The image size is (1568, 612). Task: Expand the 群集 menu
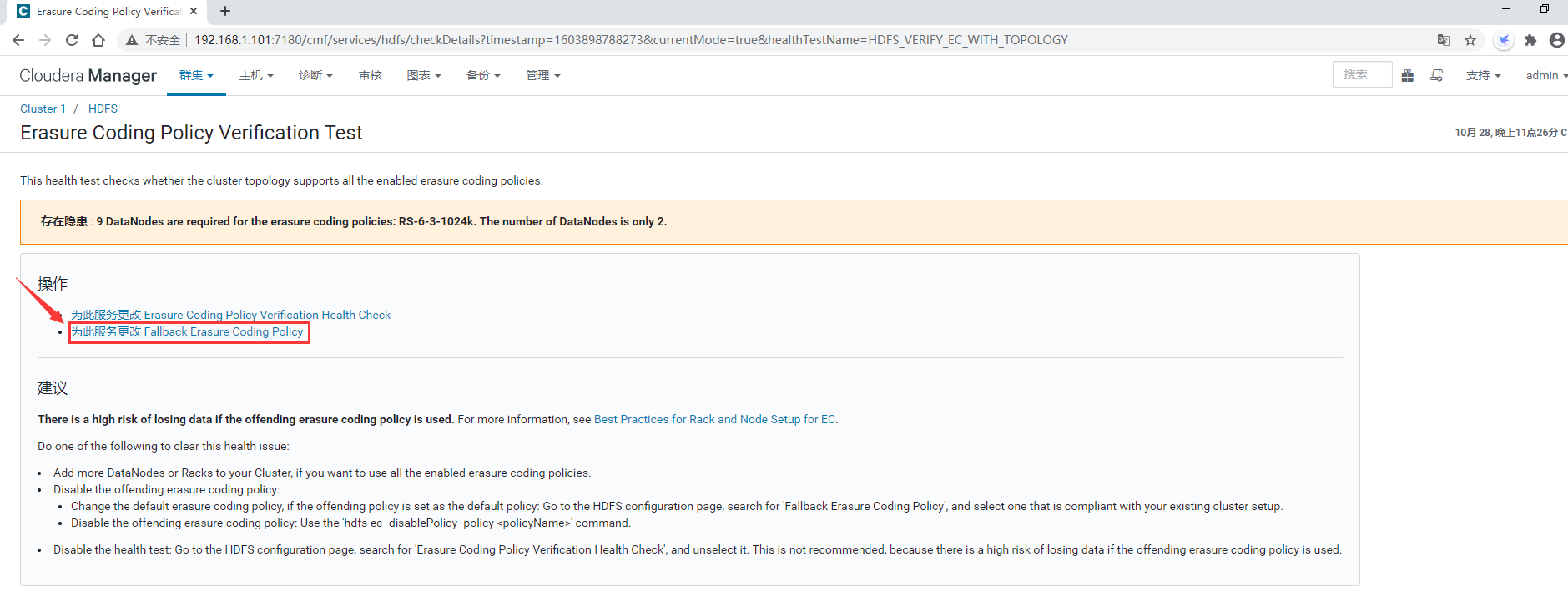point(196,75)
